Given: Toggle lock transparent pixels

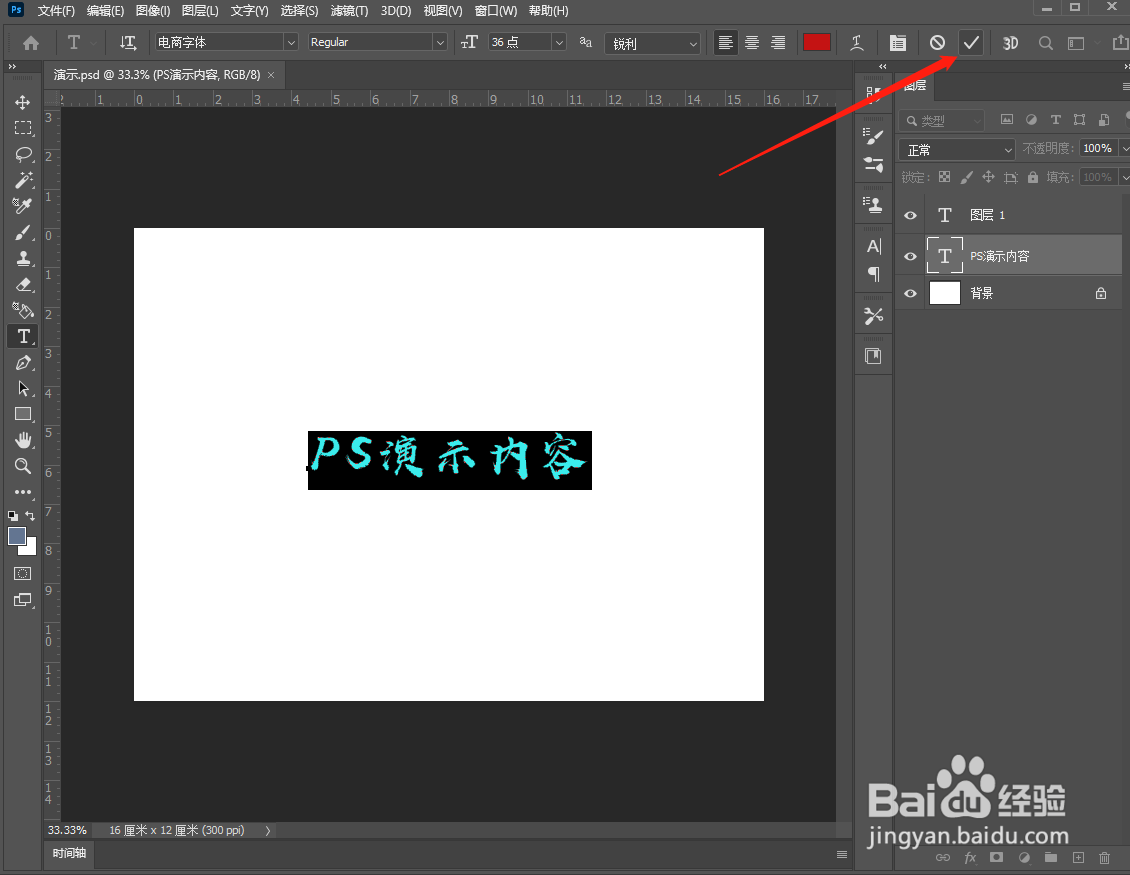Looking at the screenshot, I should 944,177.
